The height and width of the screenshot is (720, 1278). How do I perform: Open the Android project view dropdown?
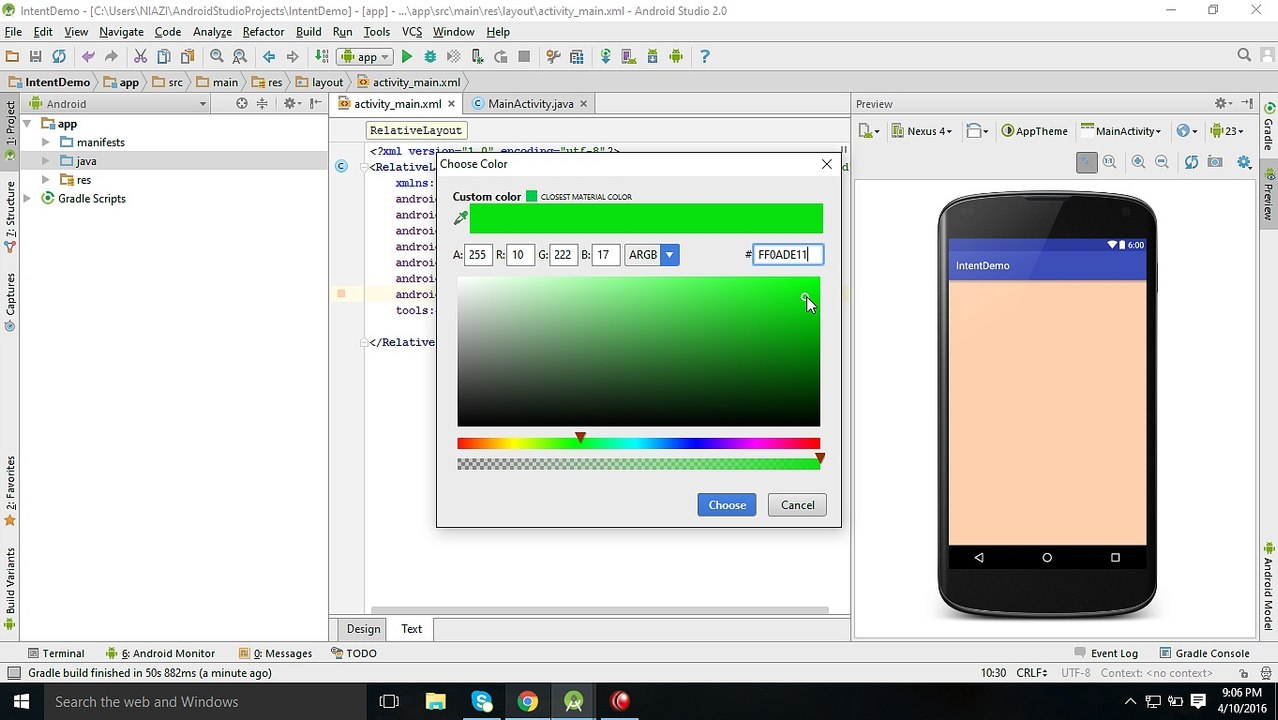118,103
